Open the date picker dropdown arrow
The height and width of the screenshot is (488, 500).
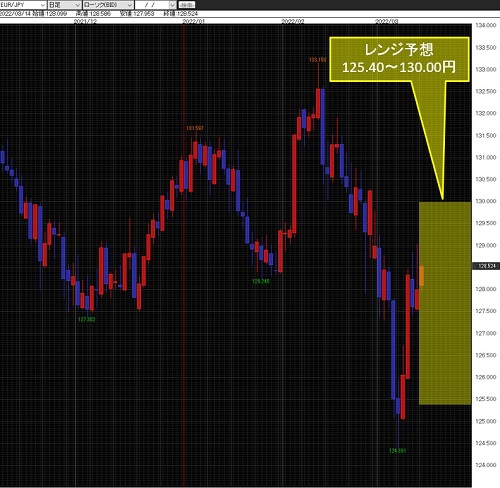point(172,5)
